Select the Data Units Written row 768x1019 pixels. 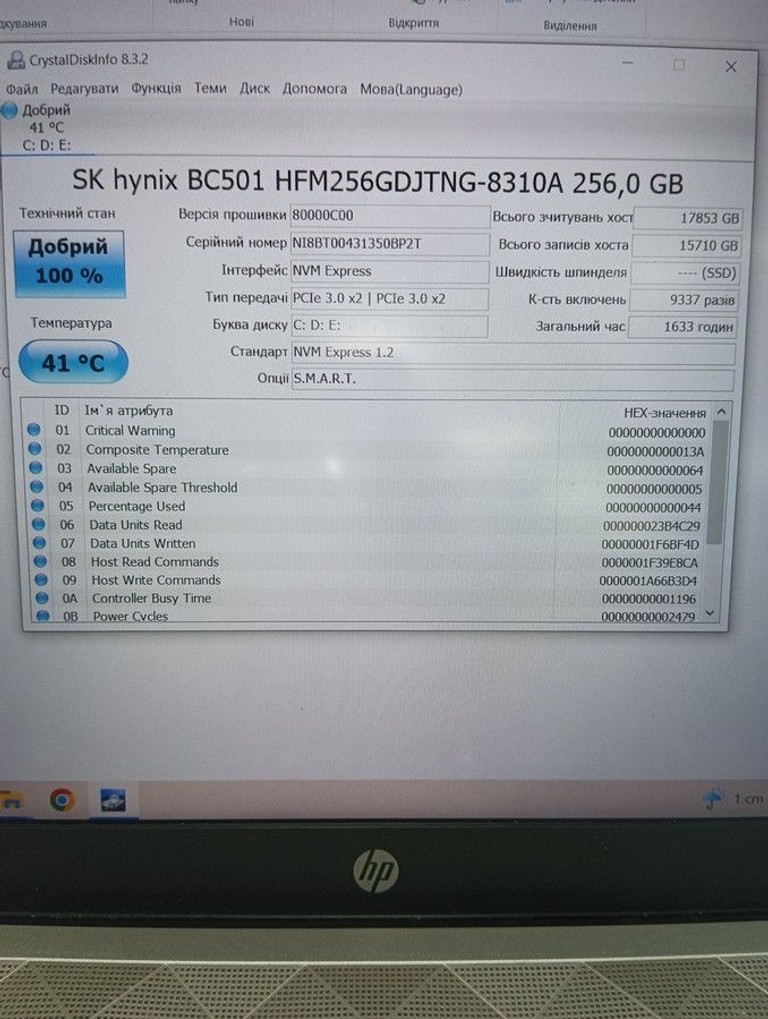point(367,543)
